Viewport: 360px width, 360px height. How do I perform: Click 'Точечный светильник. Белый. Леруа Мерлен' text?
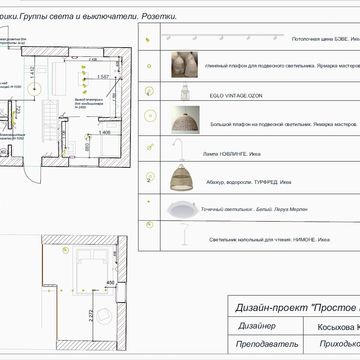pos(254,209)
